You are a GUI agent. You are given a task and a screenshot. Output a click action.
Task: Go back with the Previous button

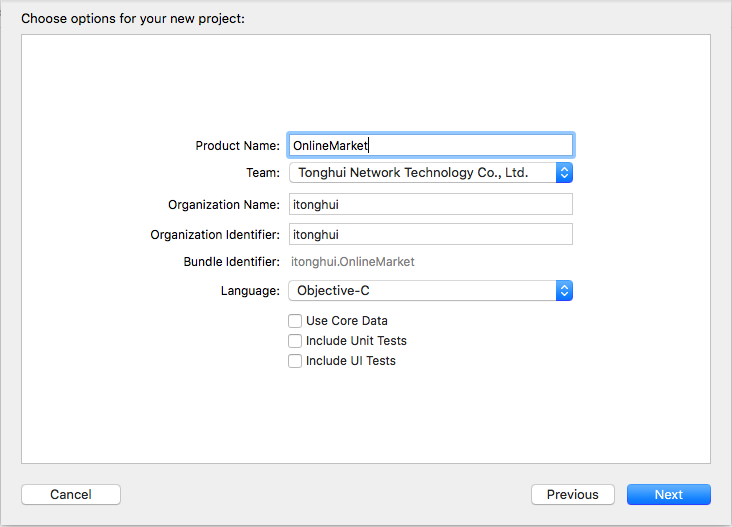pos(572,494)
